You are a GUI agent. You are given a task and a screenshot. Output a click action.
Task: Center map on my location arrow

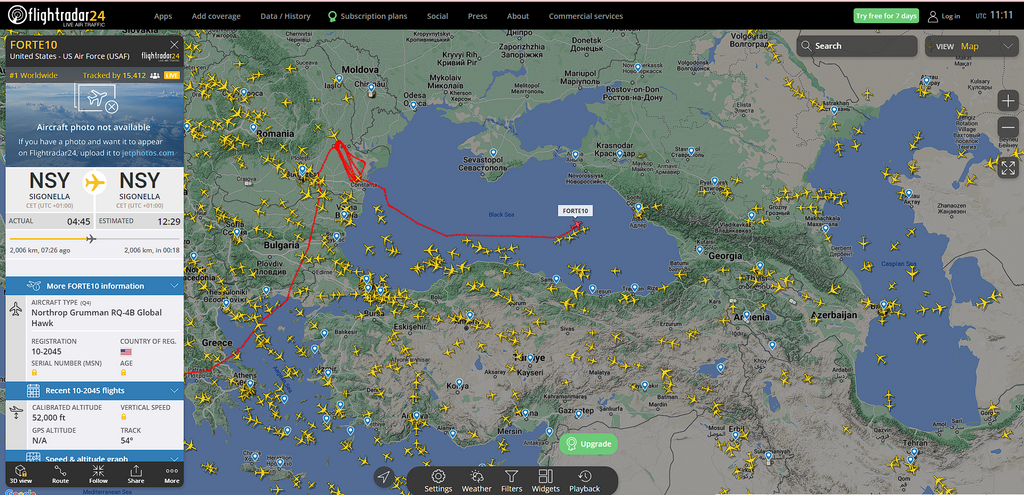[x=384, y=477]
